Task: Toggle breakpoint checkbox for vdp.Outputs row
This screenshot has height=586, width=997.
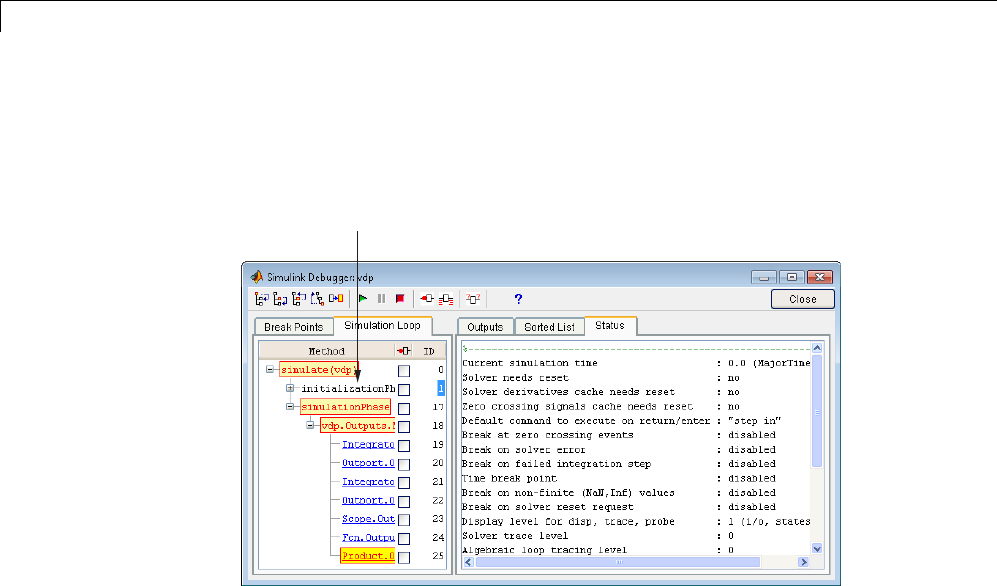Action: point(404,426)
